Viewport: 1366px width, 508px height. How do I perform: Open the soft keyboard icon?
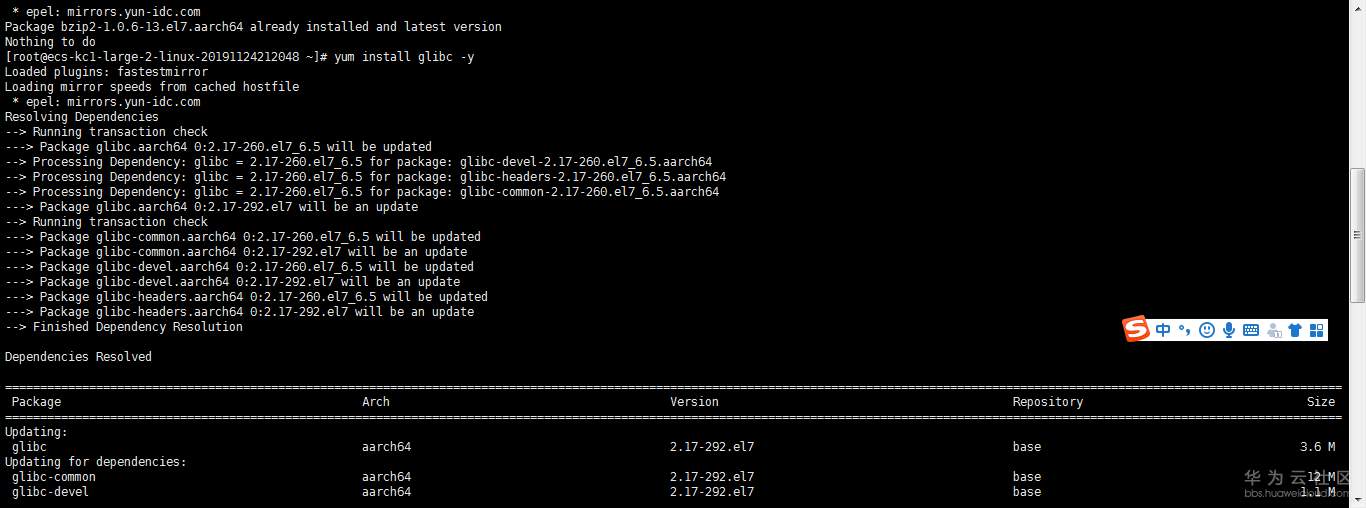pyautogui.click(x=1250, y=330)
